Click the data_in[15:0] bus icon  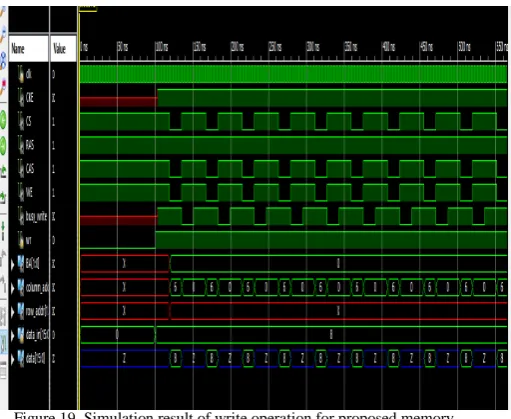[21, 335]
